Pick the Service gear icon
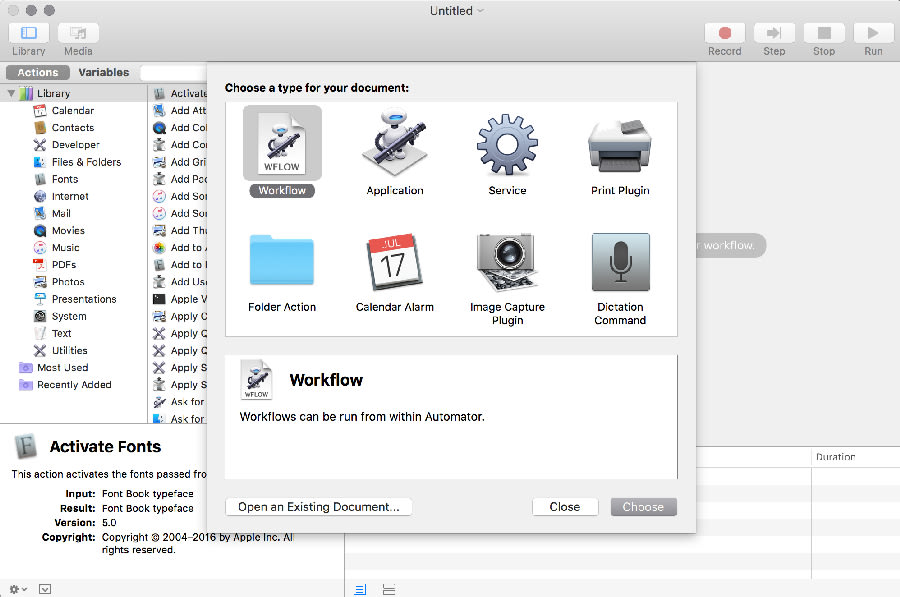The image size is (900, 597). [x=507, y=145]
